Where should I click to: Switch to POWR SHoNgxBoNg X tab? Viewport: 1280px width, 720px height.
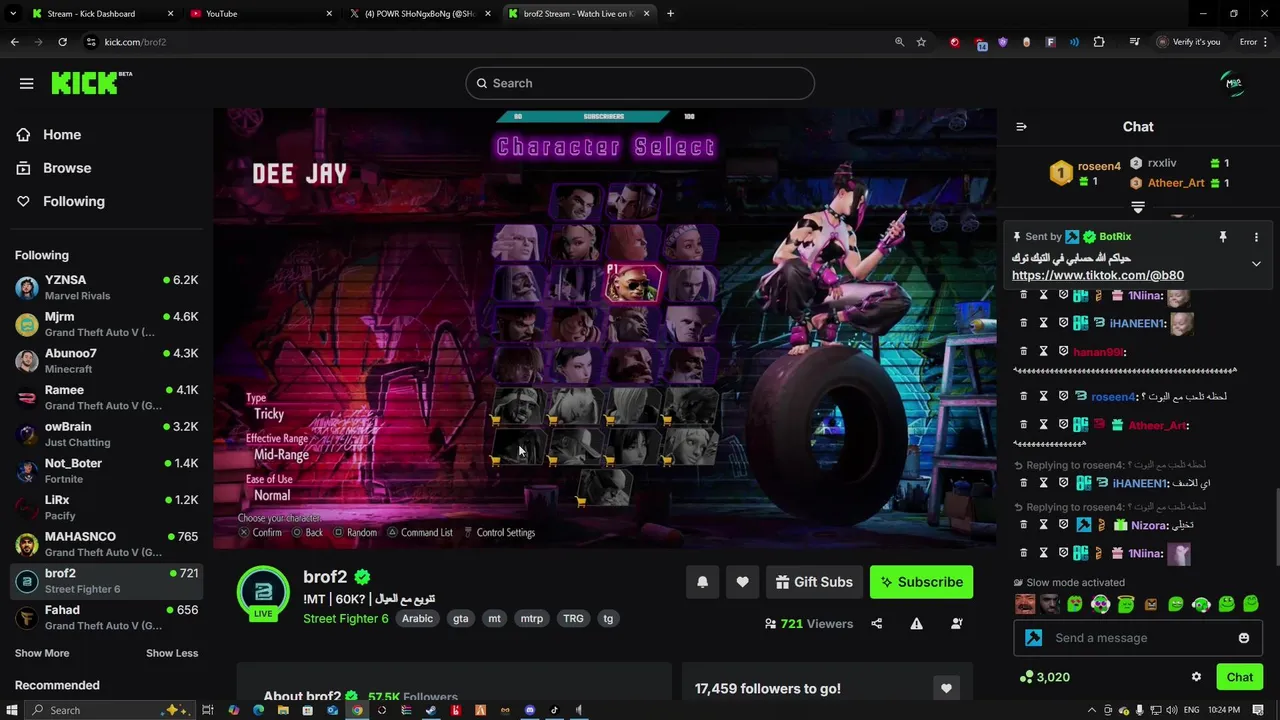tap(420, 14)
